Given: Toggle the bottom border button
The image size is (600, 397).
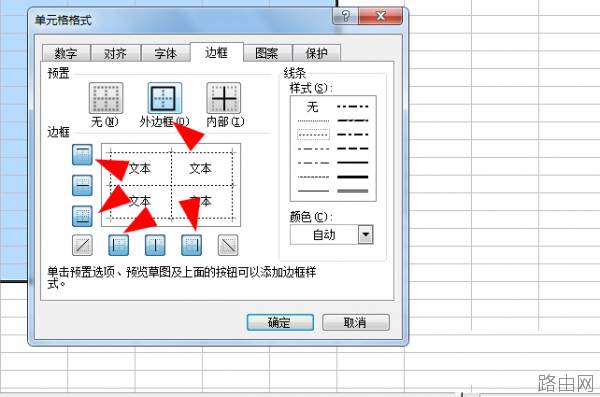Looking at the screenshot, I should click(82, 216).
